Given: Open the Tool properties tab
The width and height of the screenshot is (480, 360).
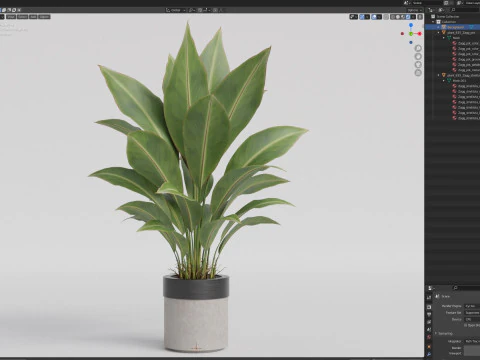Looking at the screenshot, I should tap(429, 297).
